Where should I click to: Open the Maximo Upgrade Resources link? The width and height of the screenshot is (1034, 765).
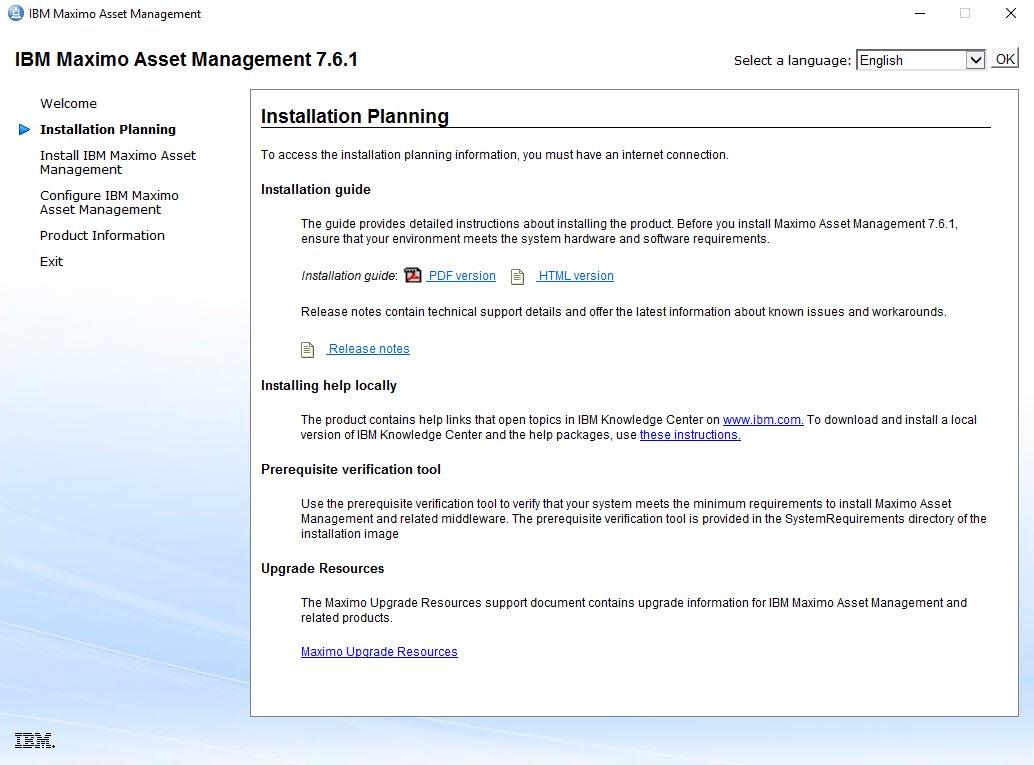(x=379, y=651)
